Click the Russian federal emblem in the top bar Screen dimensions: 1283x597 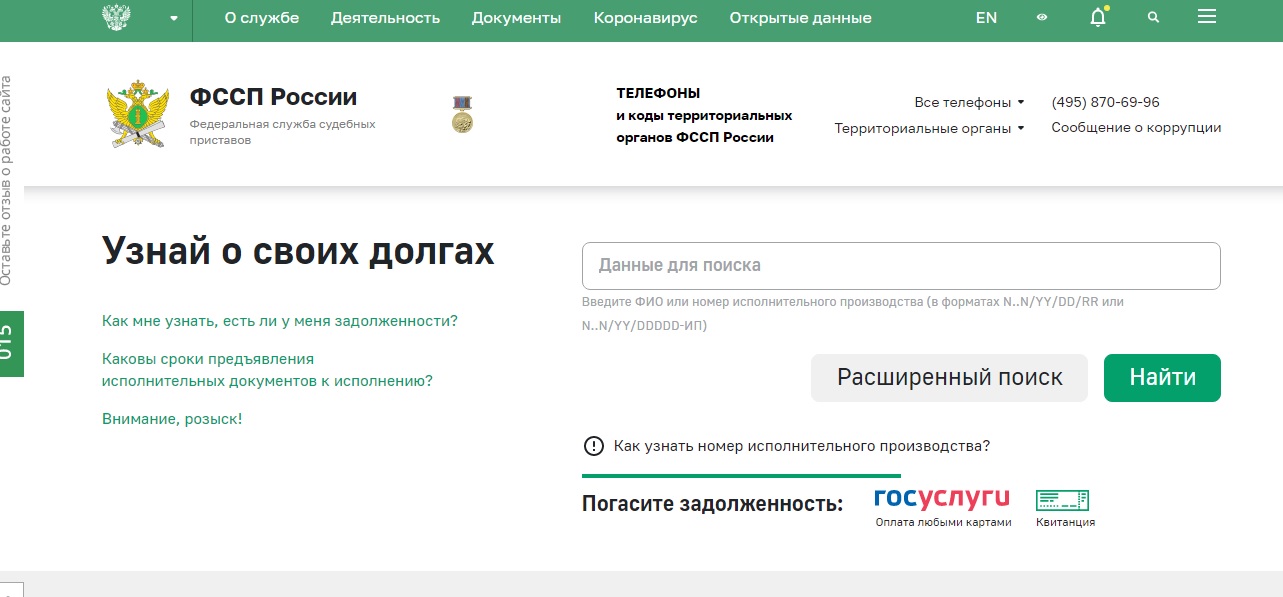pos(118,16)
